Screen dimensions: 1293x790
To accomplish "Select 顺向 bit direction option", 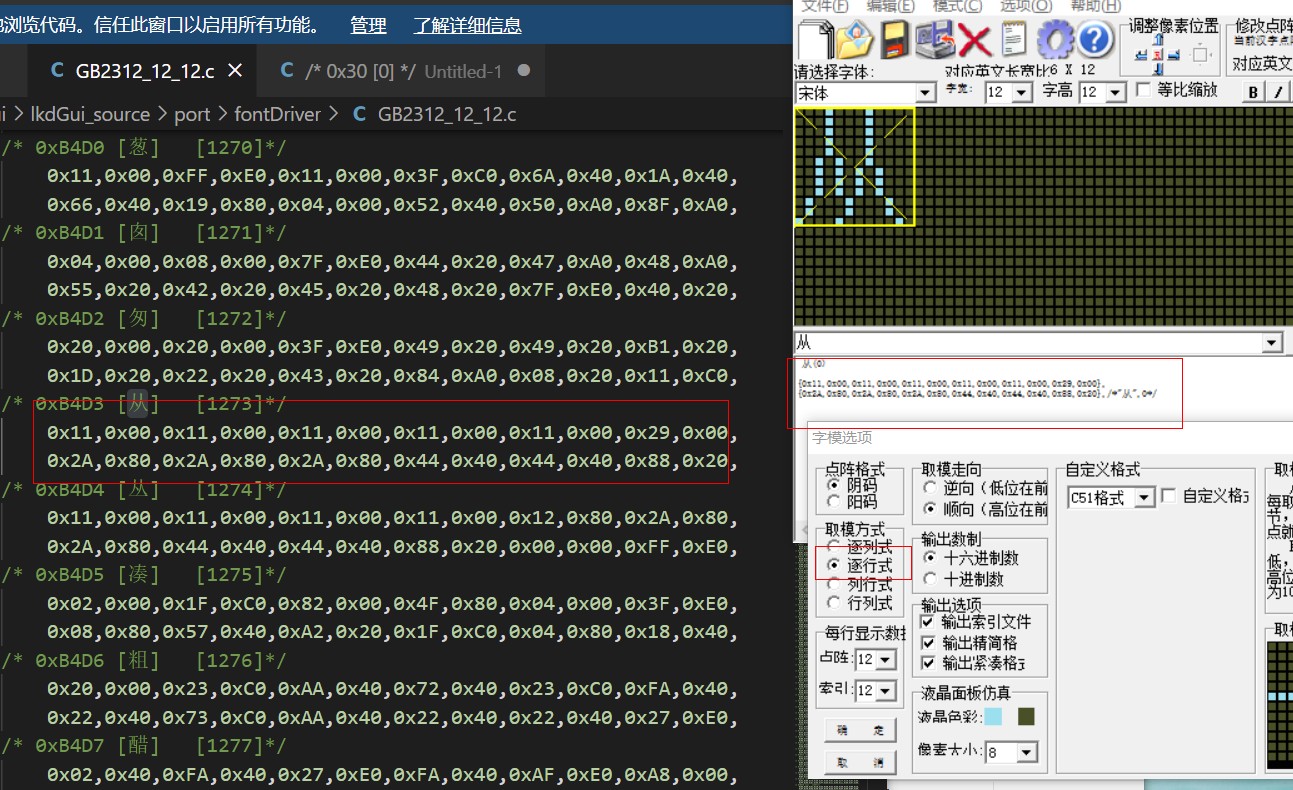I will (932, 509).
